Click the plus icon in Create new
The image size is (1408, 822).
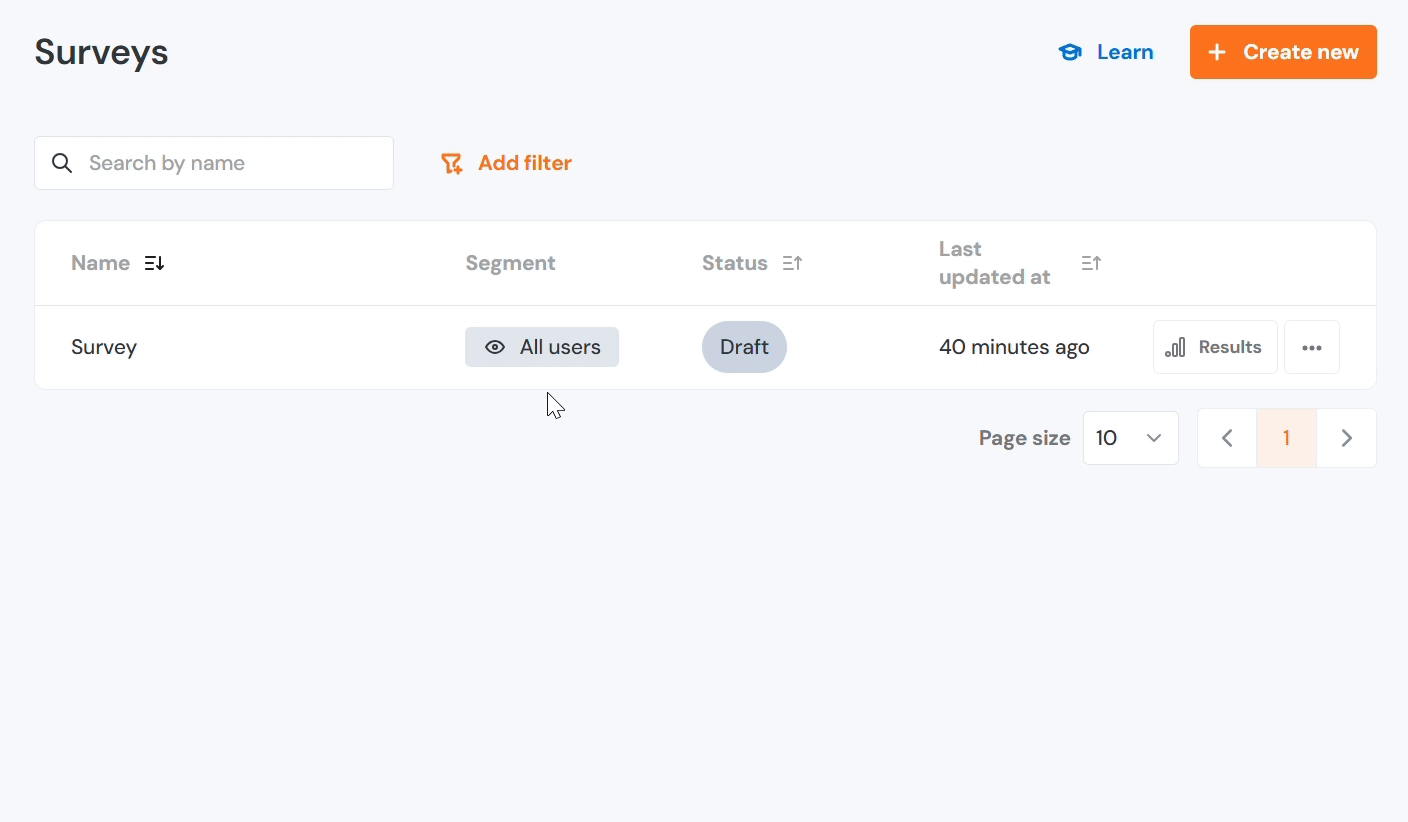click(1216, 52)
